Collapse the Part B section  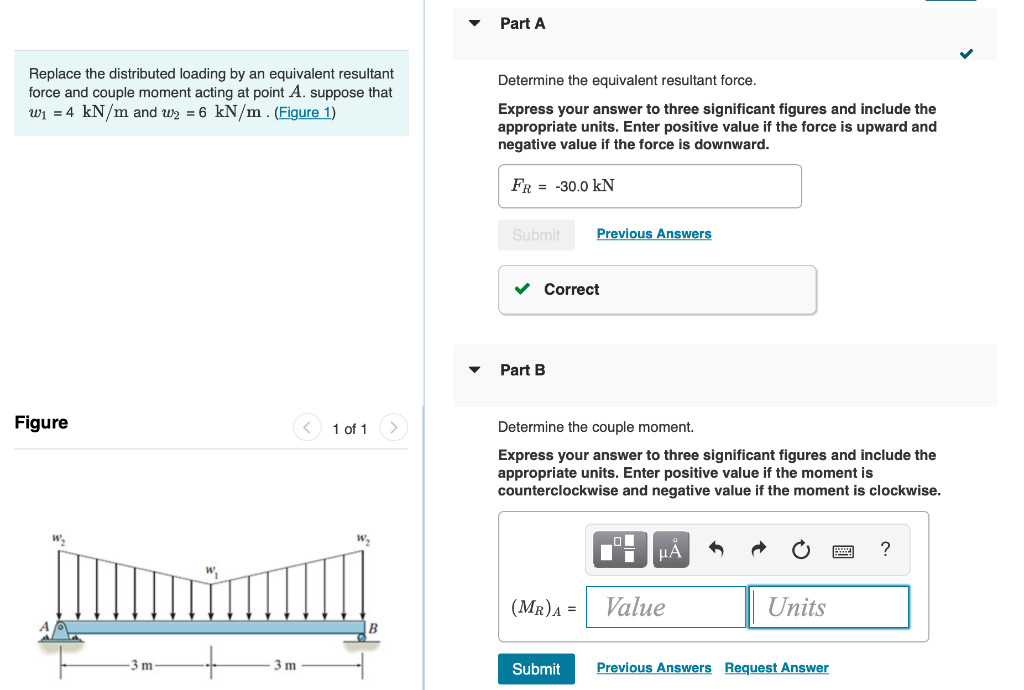pyautogui.click(x=473, y=369)
